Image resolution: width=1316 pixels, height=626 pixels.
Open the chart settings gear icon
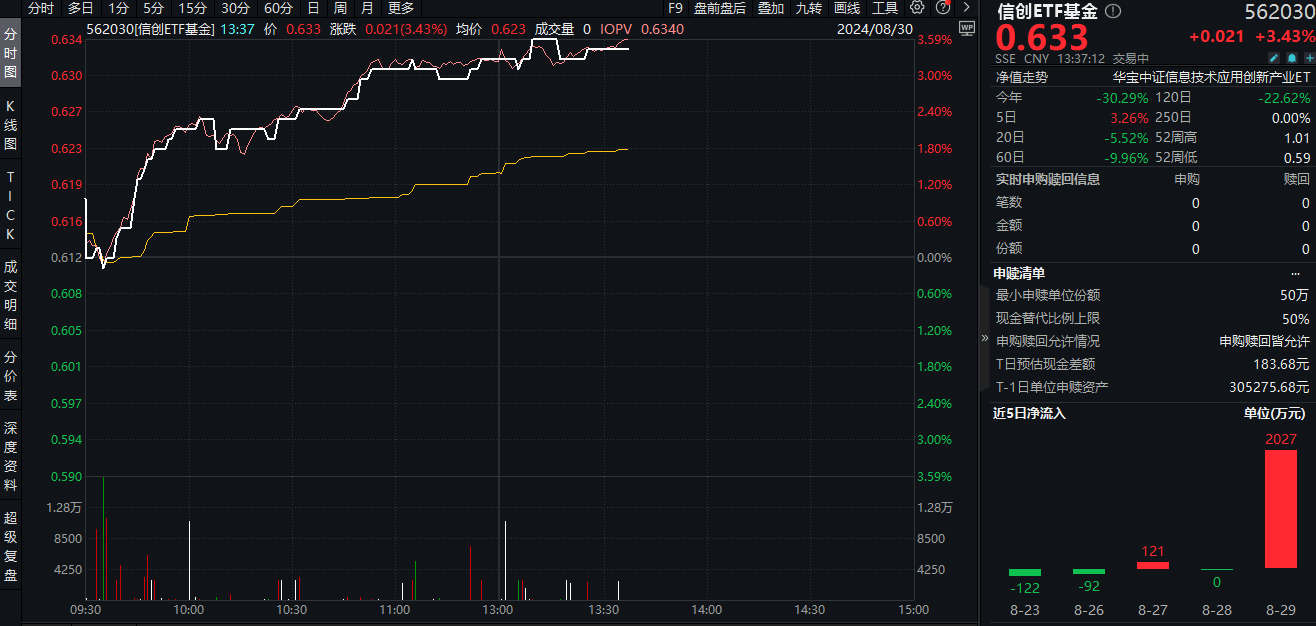[x=917, y=8]
